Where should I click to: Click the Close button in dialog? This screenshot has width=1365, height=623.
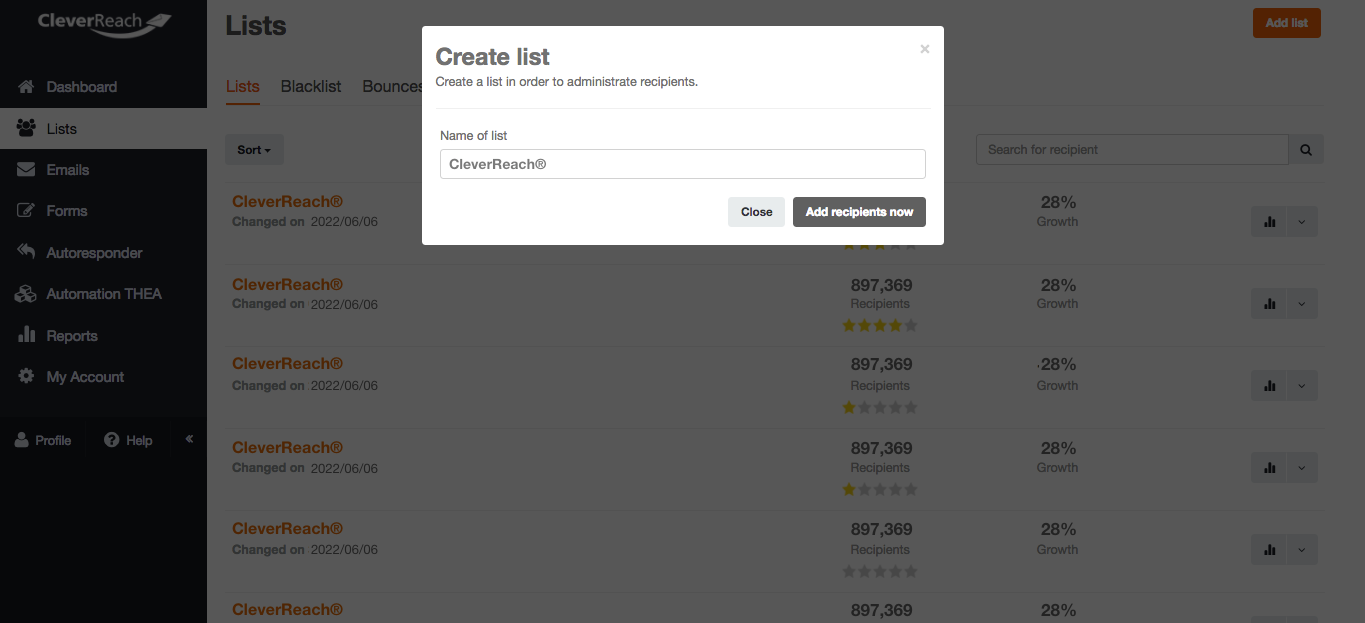pos(756,212)
